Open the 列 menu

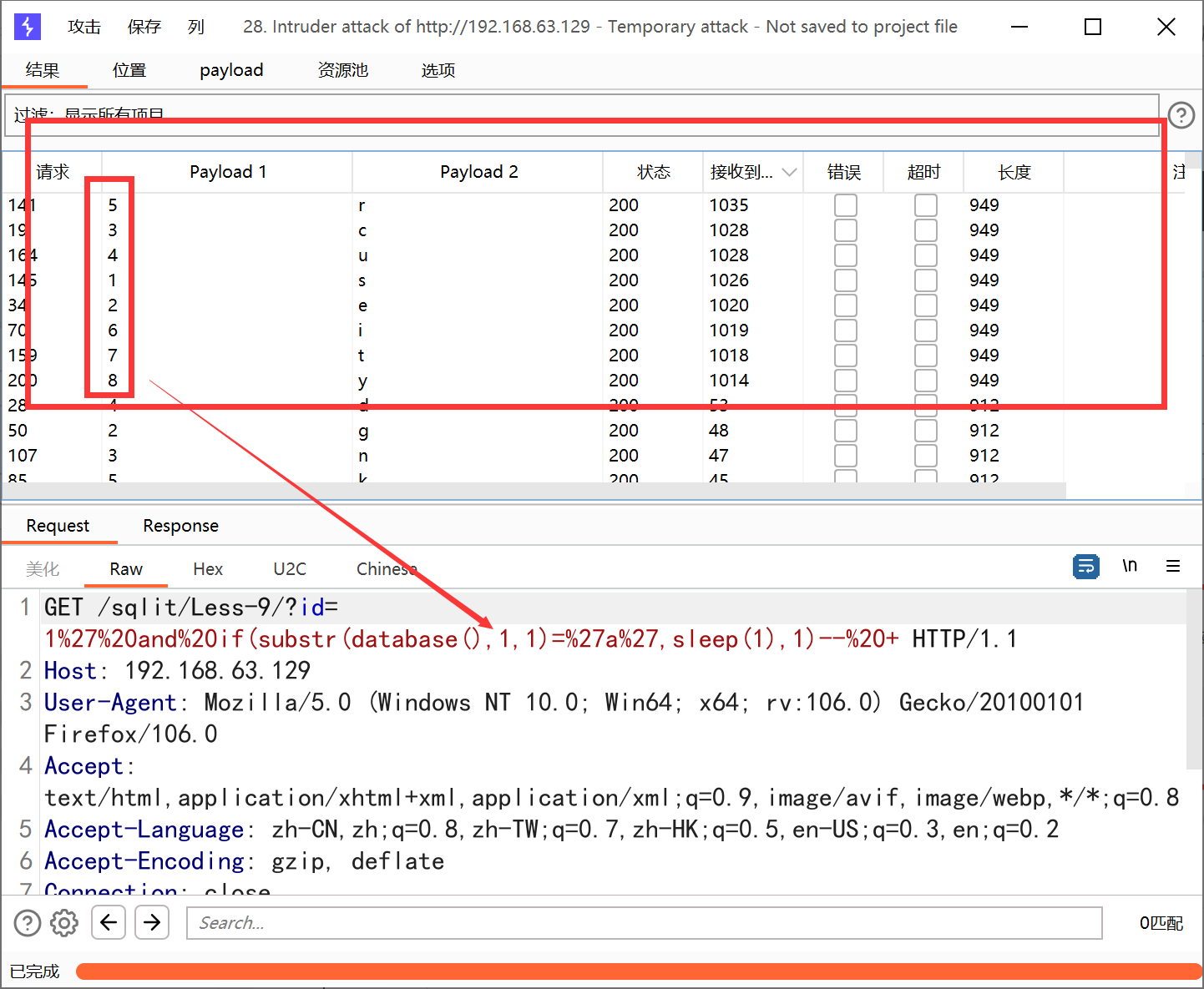click(196, 27)
